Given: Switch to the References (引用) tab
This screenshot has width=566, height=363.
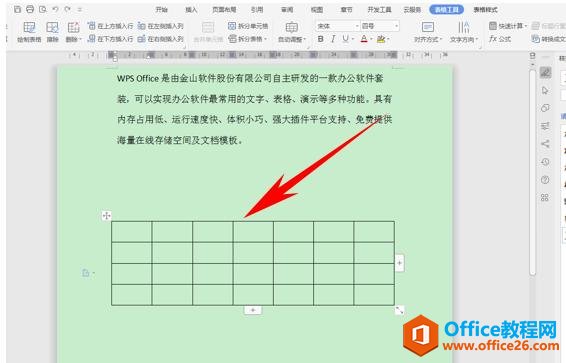Looking at the screenshot, I should tap(257, 10).
